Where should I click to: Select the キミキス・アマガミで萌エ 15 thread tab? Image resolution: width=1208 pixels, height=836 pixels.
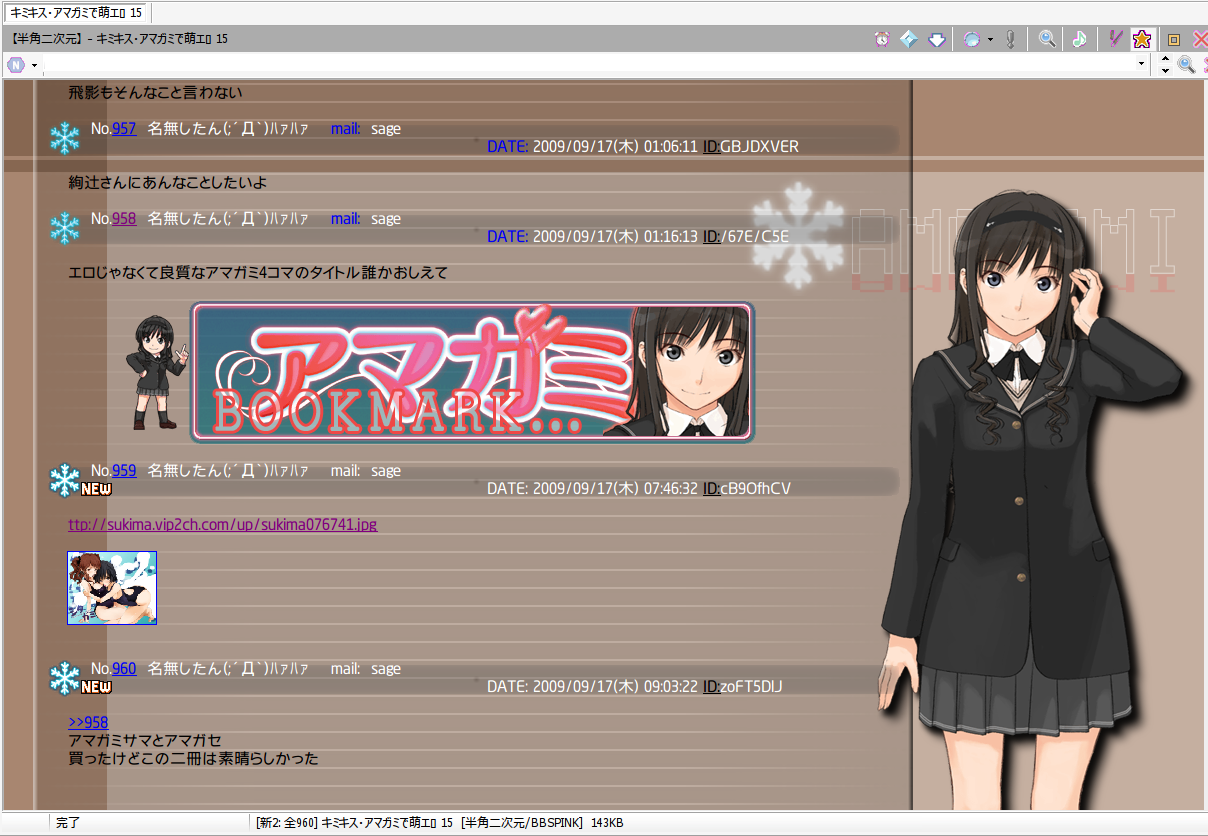tap(76, 12)
